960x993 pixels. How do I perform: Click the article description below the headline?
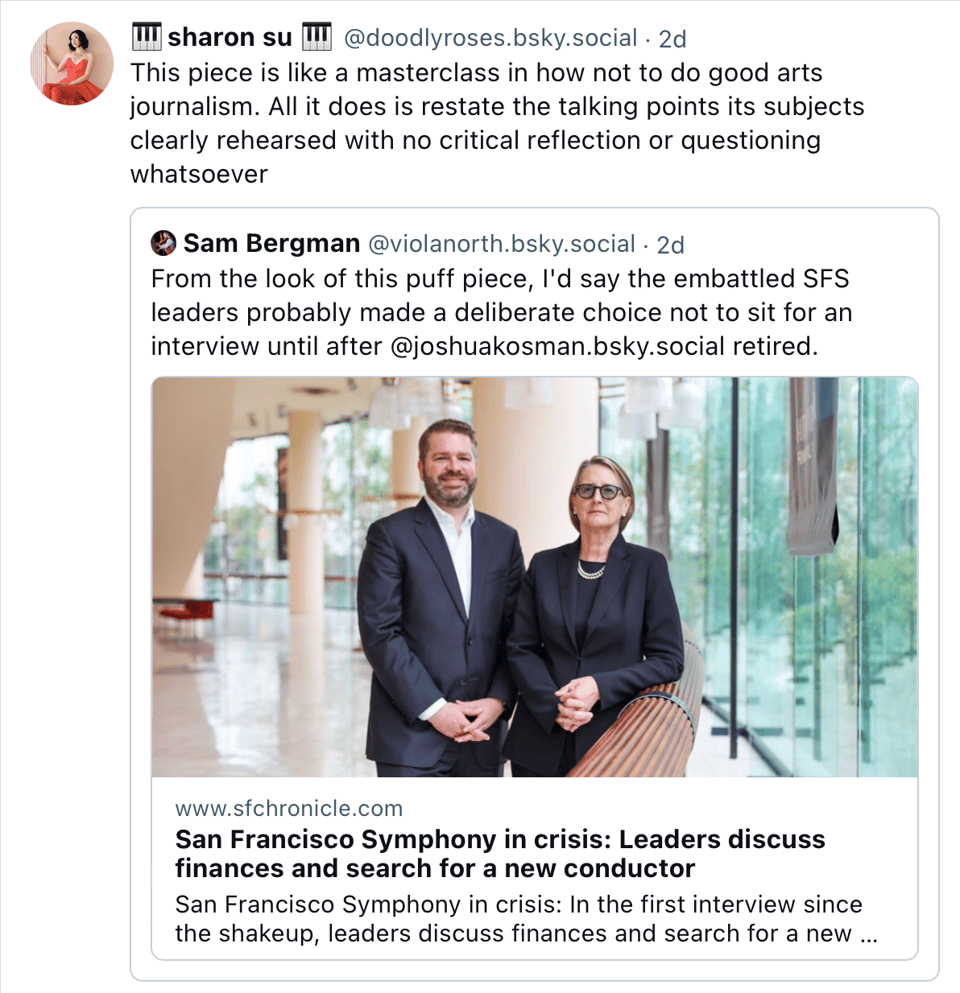click(518, 919)
